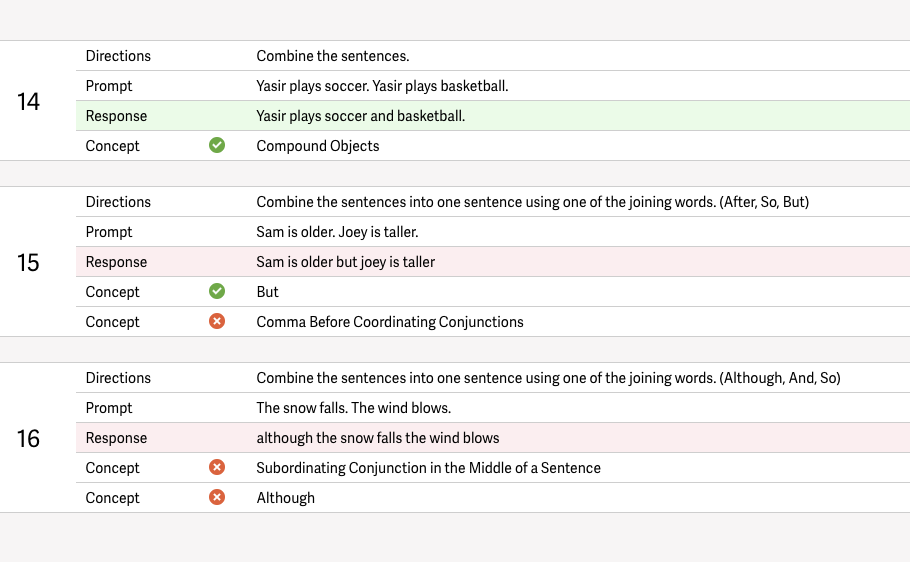910x562 pixels.
Task: Open the Compound Objects concept
Action: [318, 146]
